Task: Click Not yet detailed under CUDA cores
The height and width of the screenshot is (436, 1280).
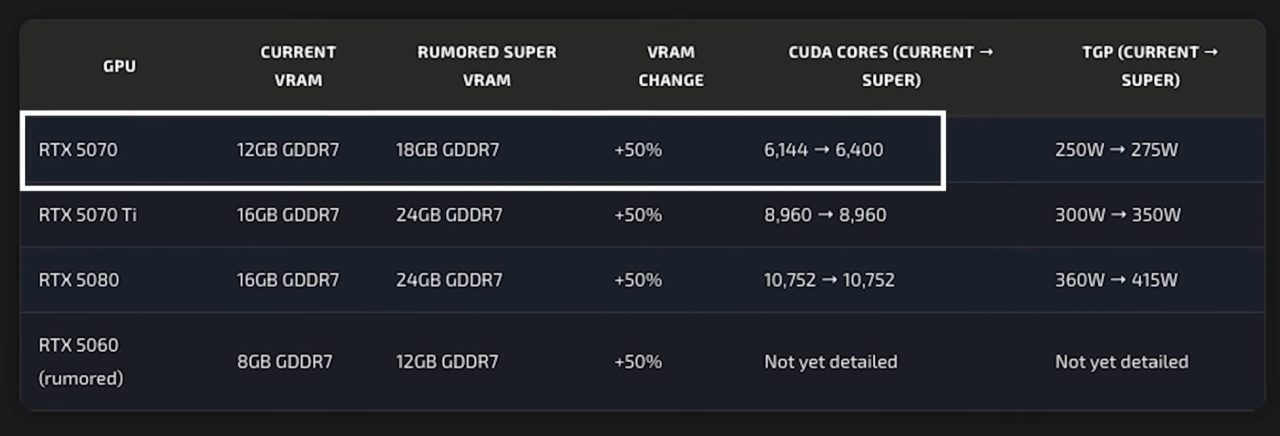Action: [831, 362]
